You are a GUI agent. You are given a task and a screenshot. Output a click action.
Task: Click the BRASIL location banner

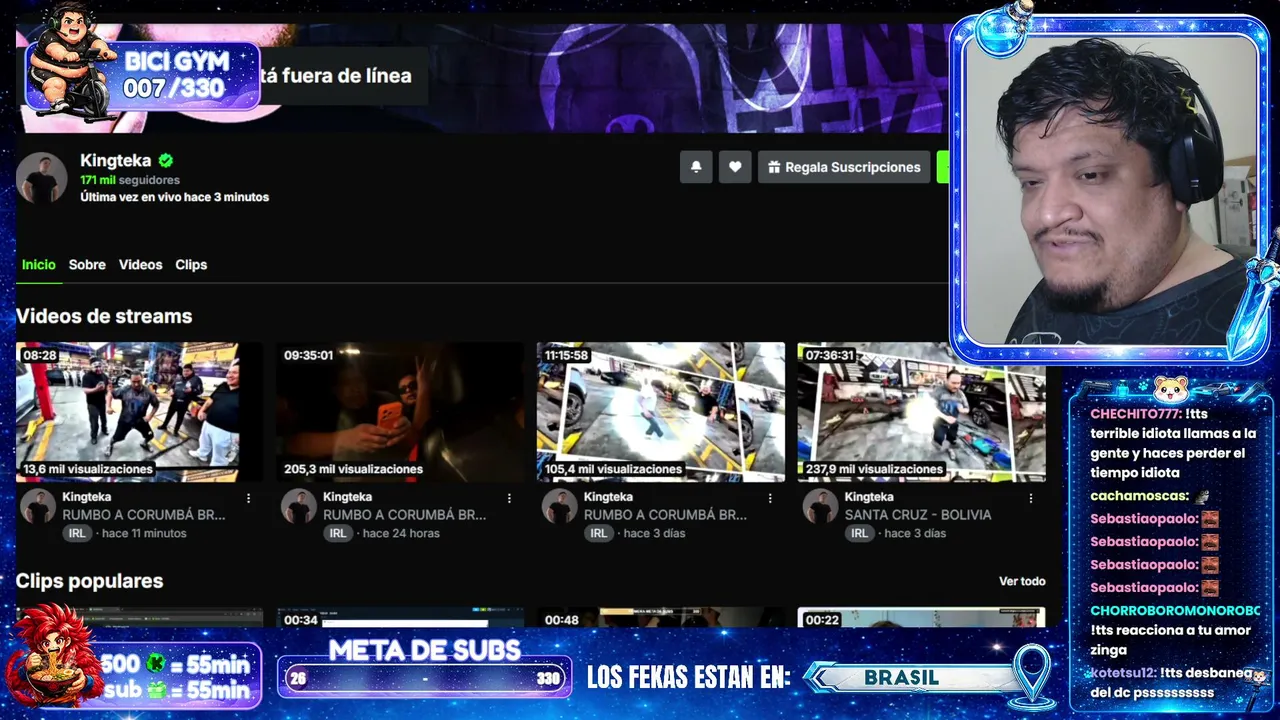click(901, 678)
